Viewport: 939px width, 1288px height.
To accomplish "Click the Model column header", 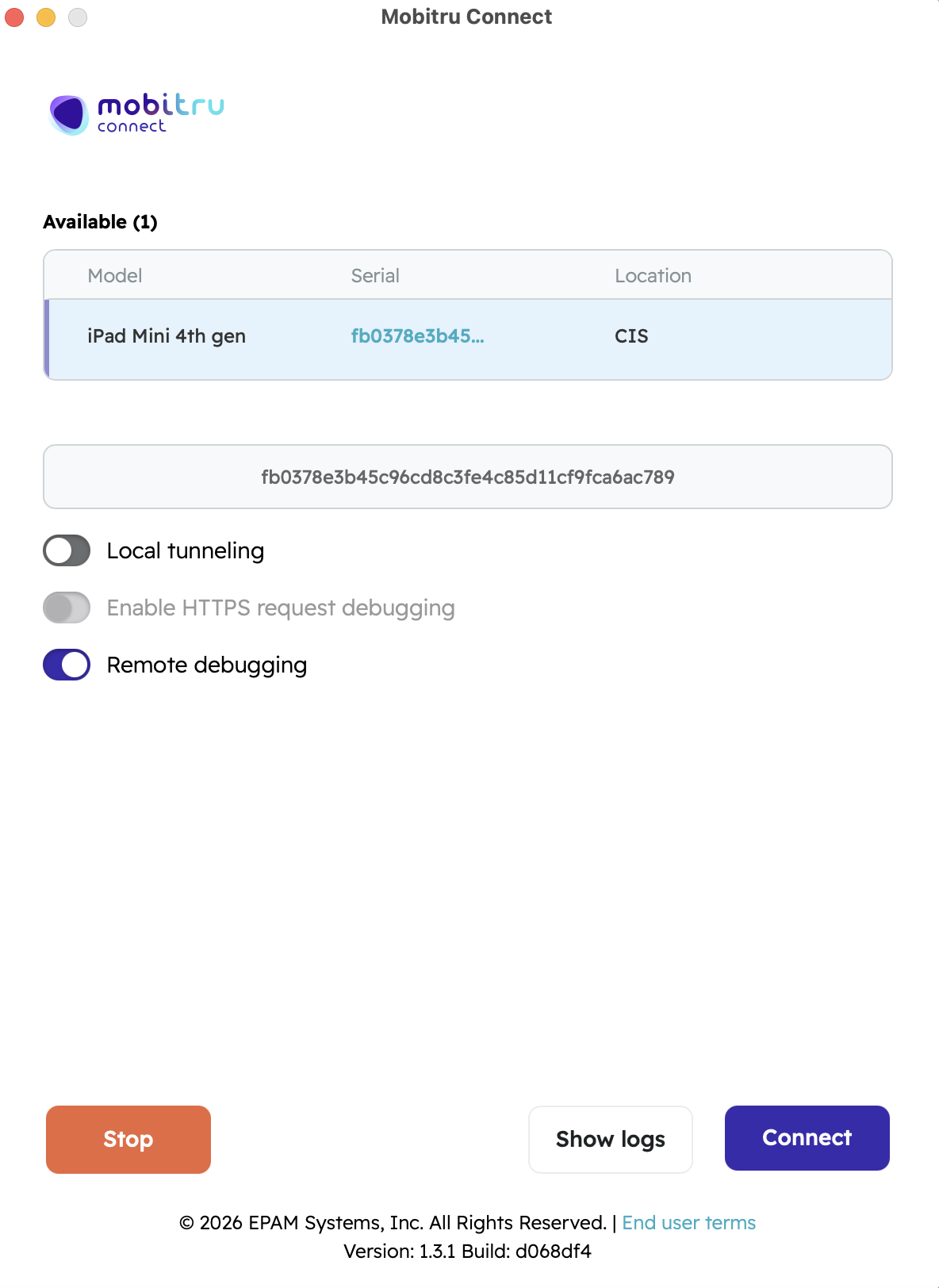I will pyautogui.click(x=115, y=275).
